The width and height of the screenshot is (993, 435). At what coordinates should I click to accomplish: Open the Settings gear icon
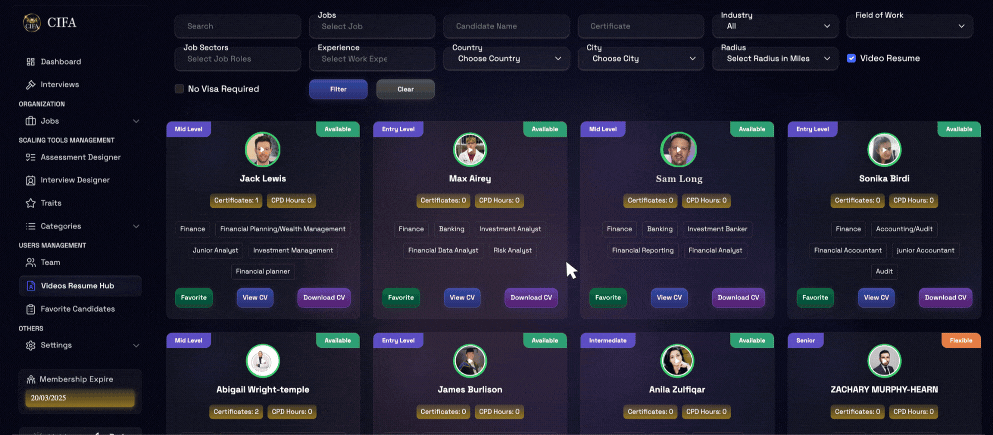point(30,345)
